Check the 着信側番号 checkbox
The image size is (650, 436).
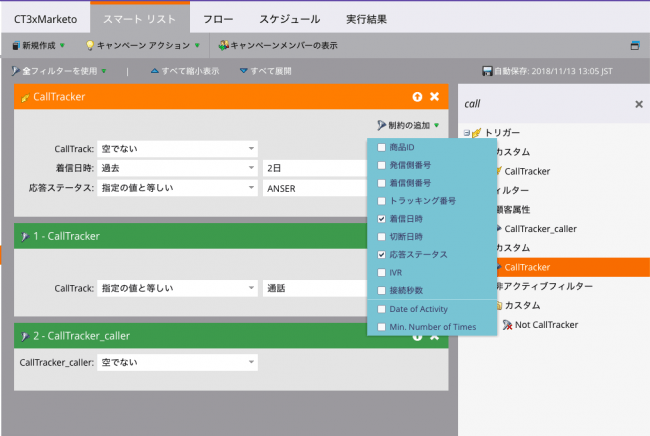381,183
